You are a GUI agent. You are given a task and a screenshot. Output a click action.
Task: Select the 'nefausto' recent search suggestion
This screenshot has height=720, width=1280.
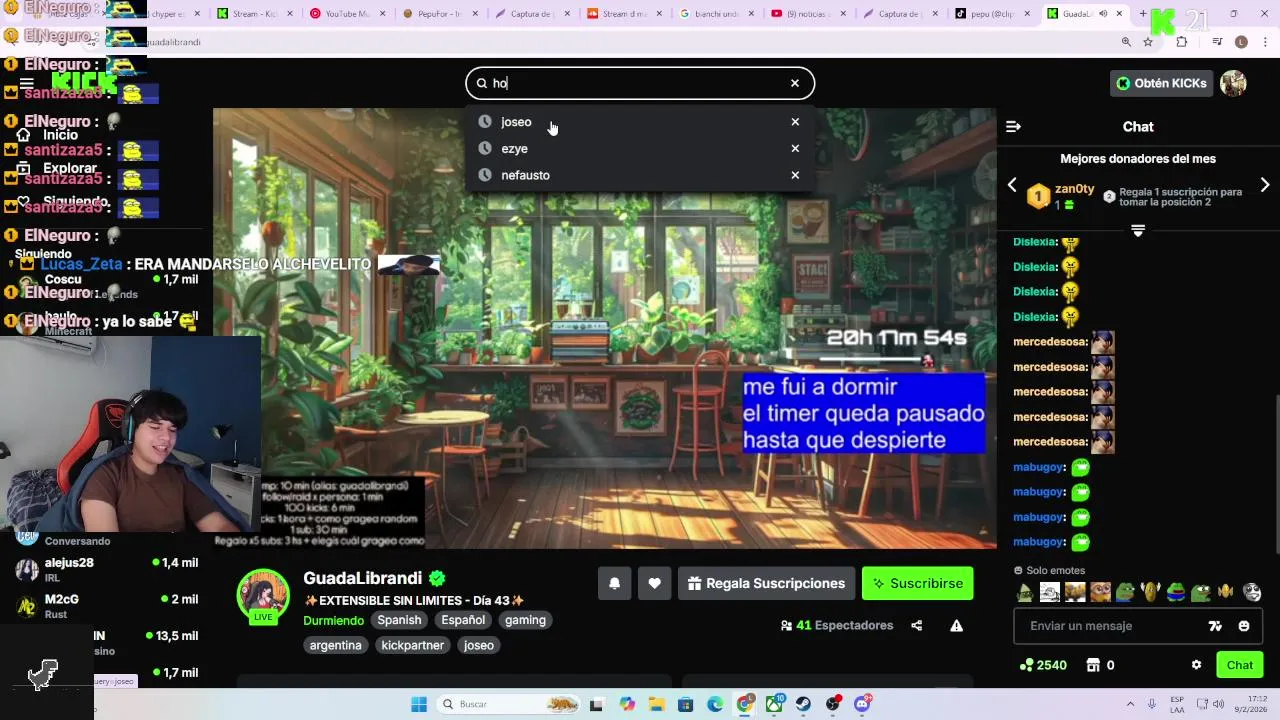coord(639,175)
